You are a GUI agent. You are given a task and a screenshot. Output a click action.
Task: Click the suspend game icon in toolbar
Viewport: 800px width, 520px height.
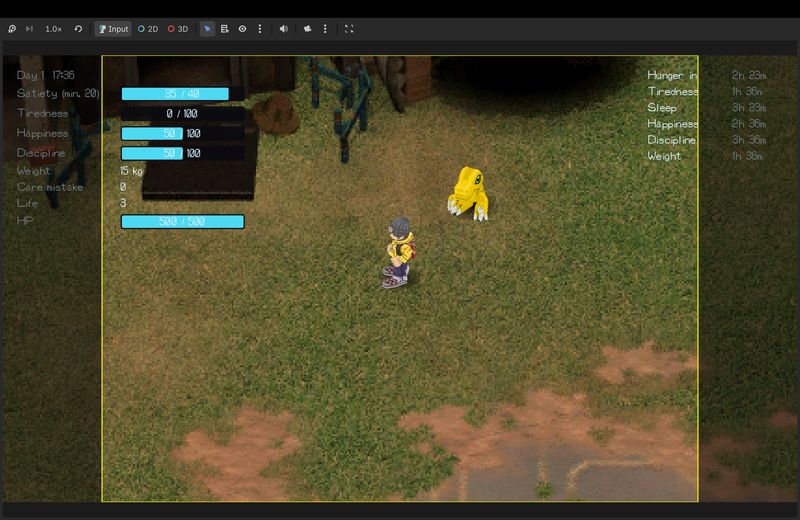pyautogui.click(x=11, y=29)
